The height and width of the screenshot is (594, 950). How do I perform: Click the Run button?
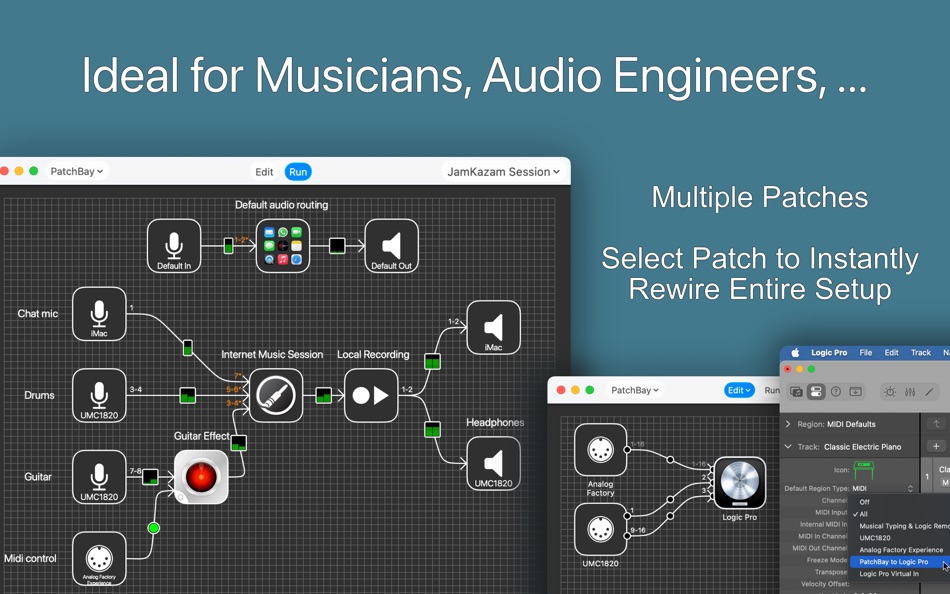(298, 171)
